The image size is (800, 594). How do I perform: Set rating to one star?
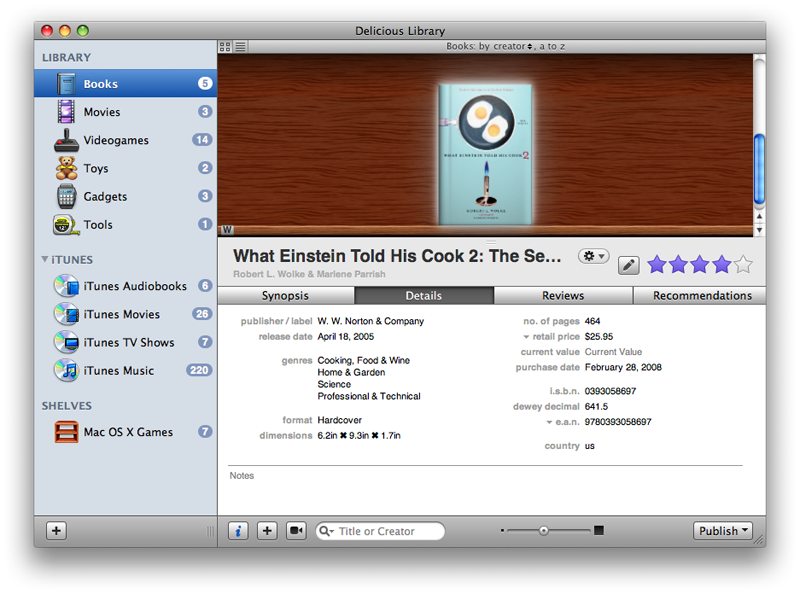click(x=657, y=265)
